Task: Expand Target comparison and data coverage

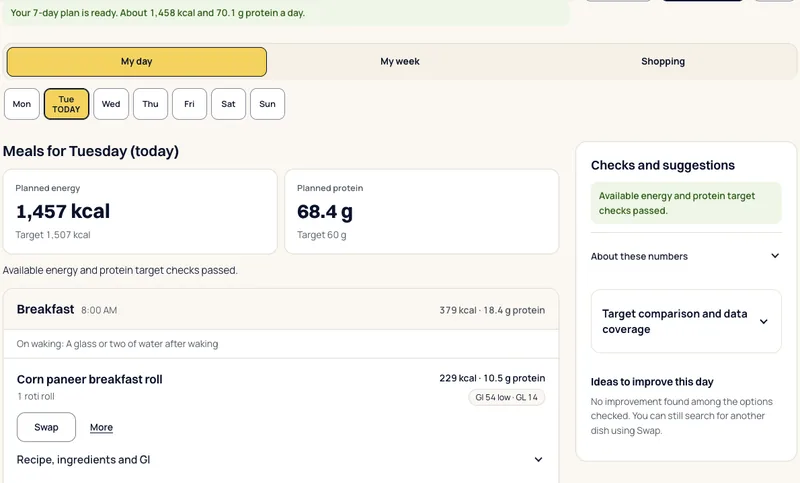Action: pos(686,321)
